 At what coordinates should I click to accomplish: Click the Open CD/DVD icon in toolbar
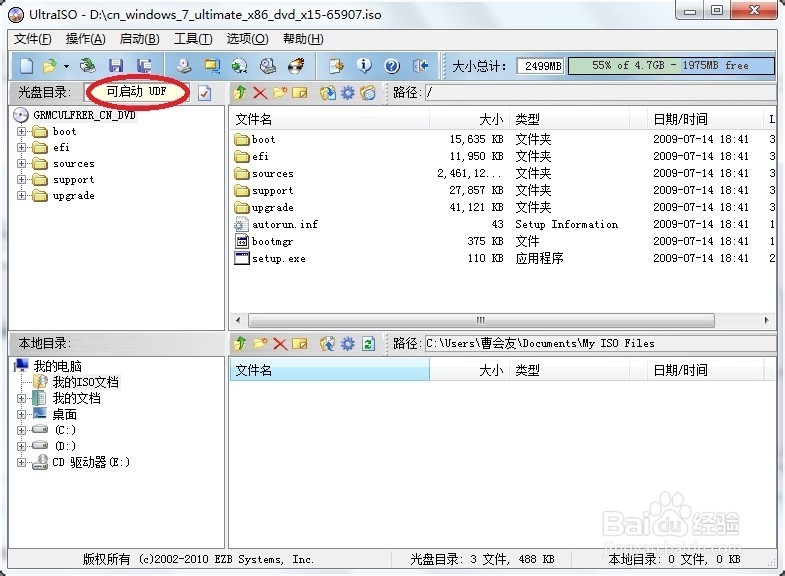pos(88,66)
